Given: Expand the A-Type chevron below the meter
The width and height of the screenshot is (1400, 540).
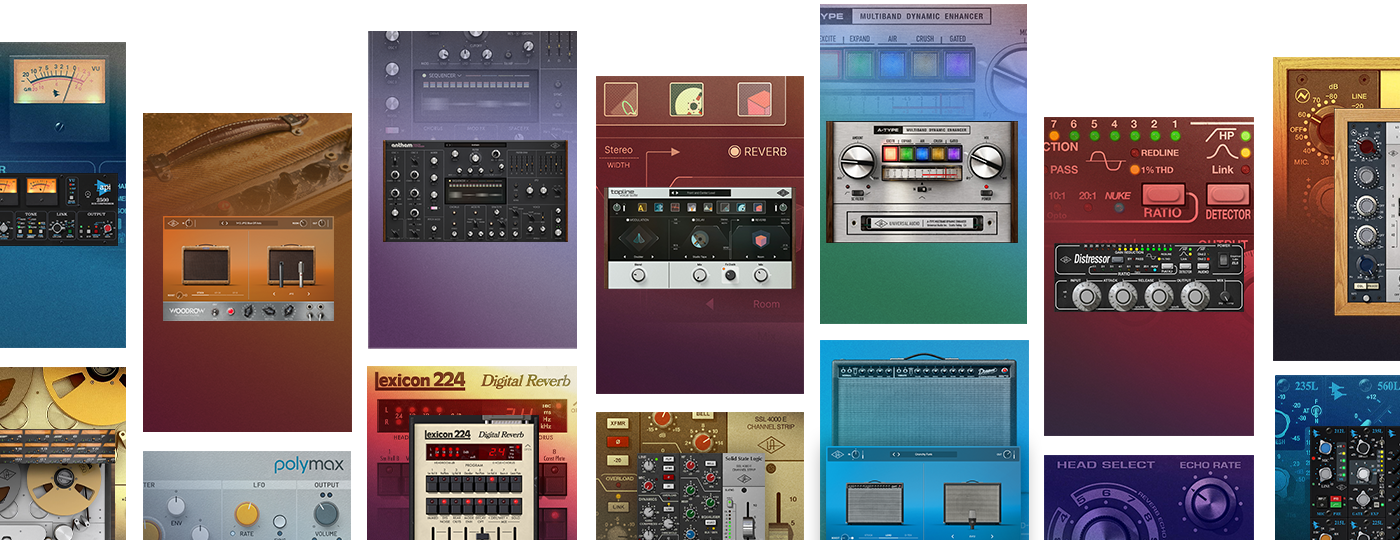Looking at the screenshot, I should pyautogui.click(x=922, y=200).
